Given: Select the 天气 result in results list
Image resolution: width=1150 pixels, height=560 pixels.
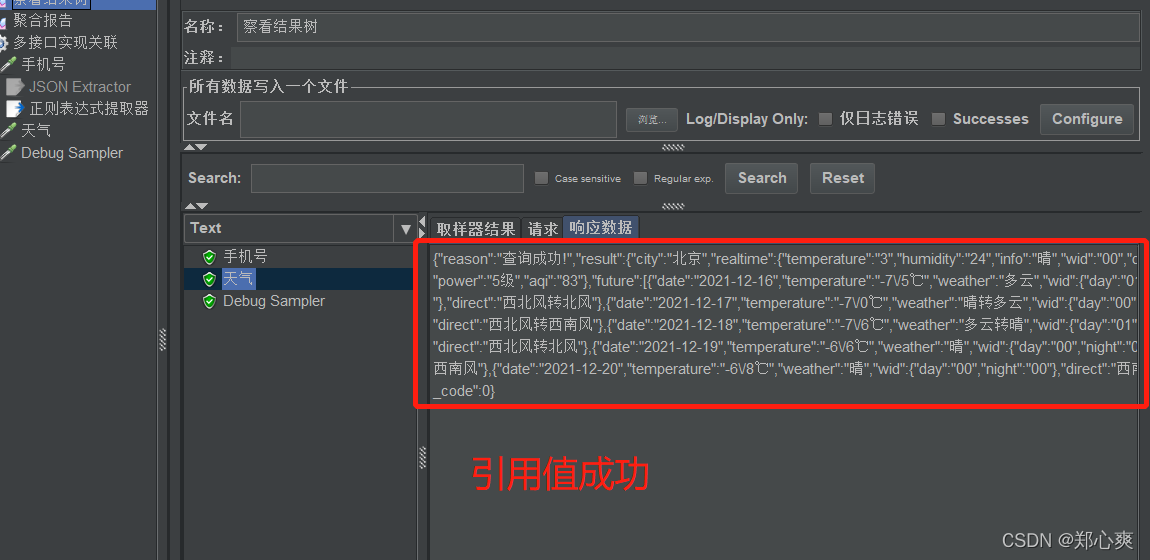Looking at the screenshot, I should coord(238,279).
